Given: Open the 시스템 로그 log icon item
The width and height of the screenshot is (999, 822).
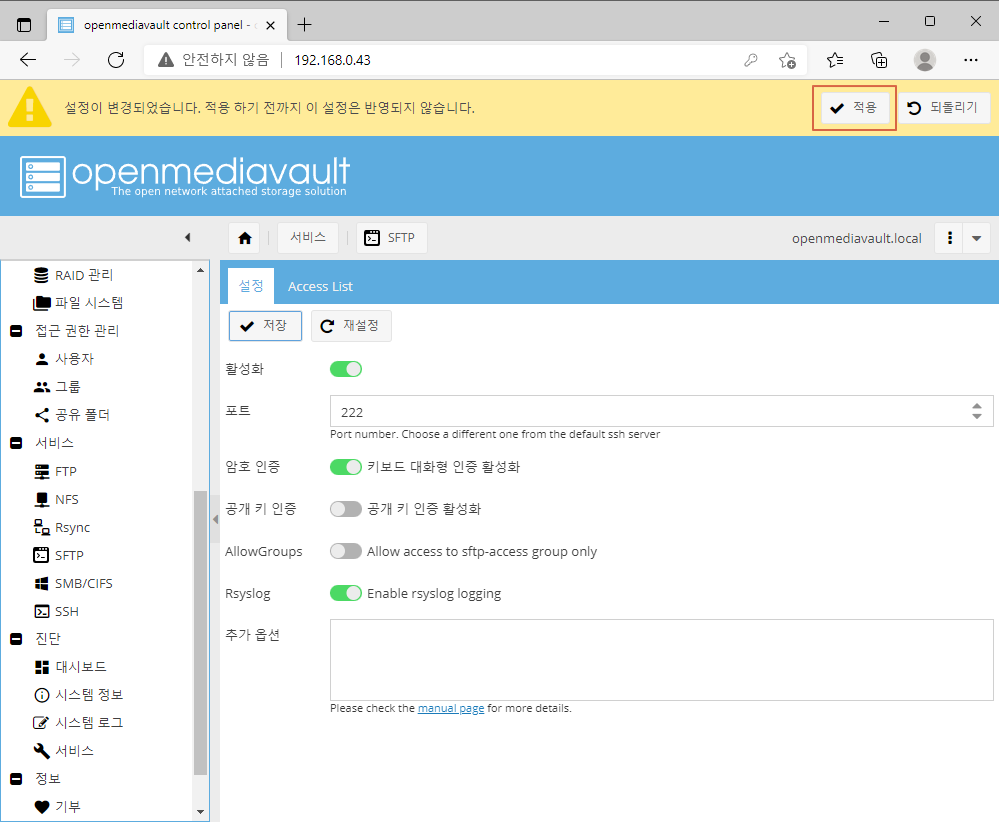Looking at the screenshot, I should click(78, 723).
